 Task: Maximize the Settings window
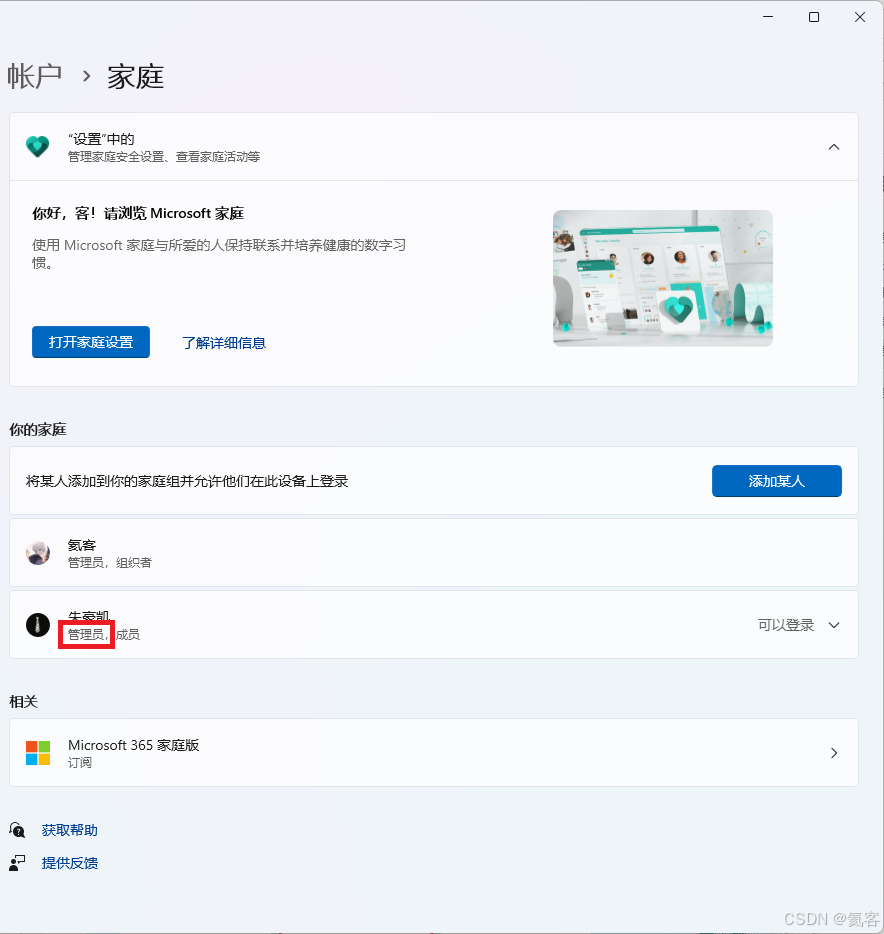[814, 17]
